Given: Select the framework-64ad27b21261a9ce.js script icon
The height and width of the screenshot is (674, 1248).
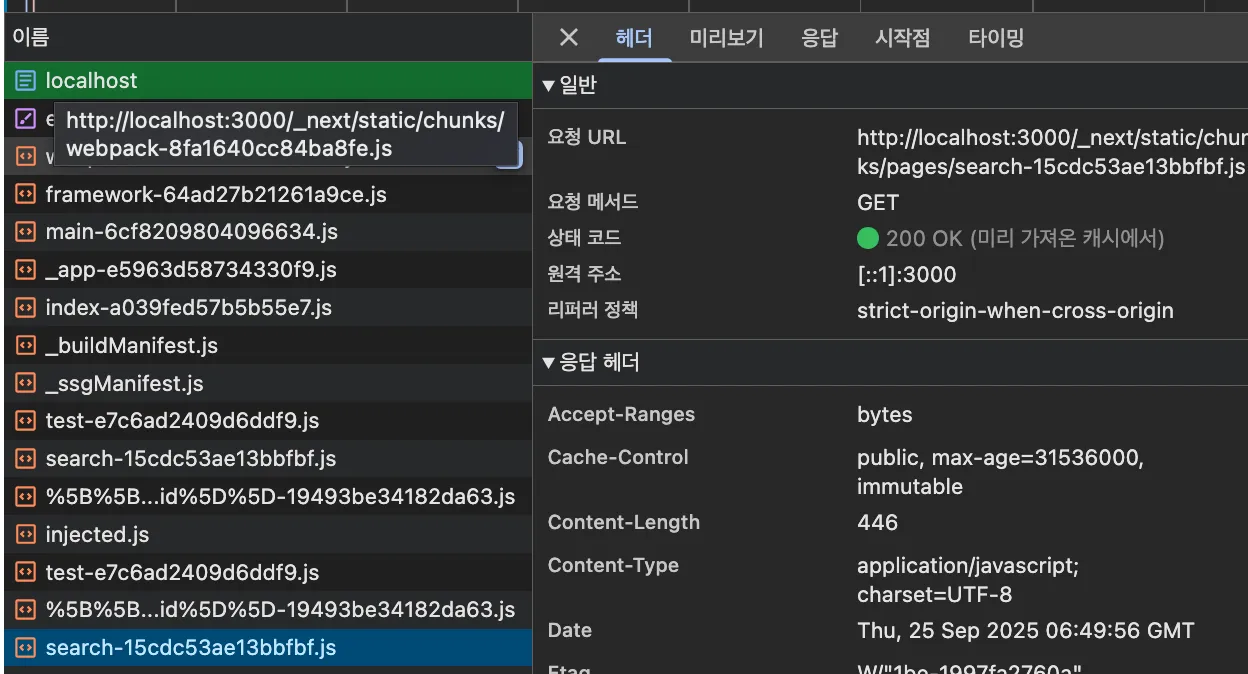Looking at the screenshot, I should (x=25, y=194).
